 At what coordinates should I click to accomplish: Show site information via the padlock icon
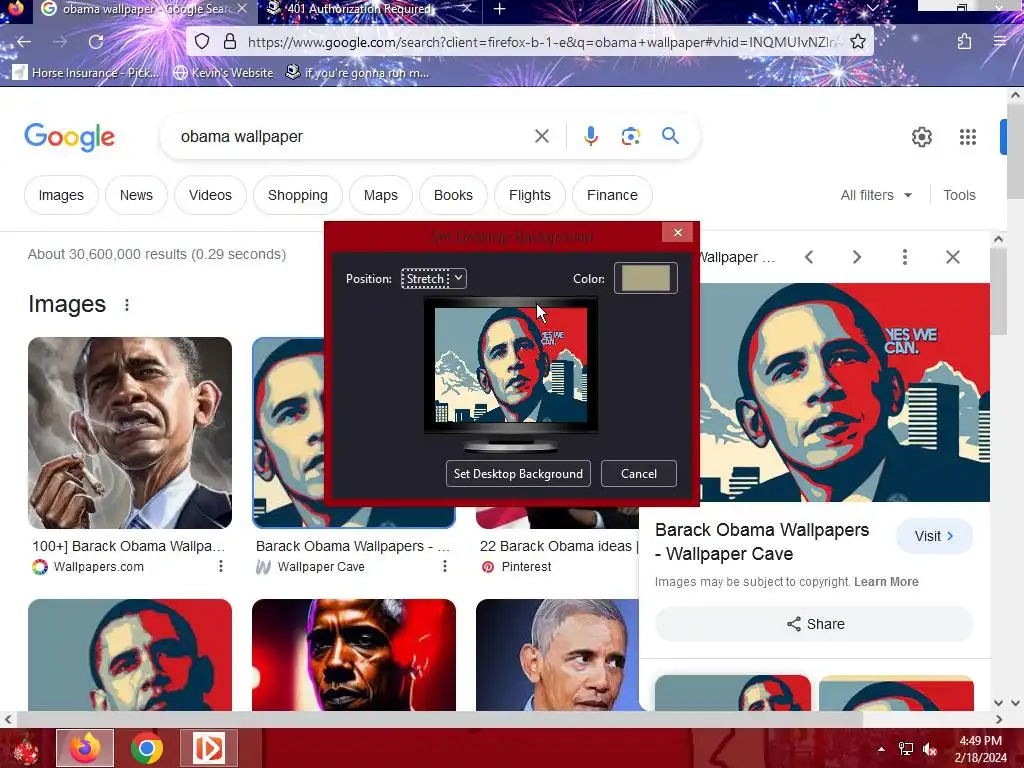click(230, 42)
